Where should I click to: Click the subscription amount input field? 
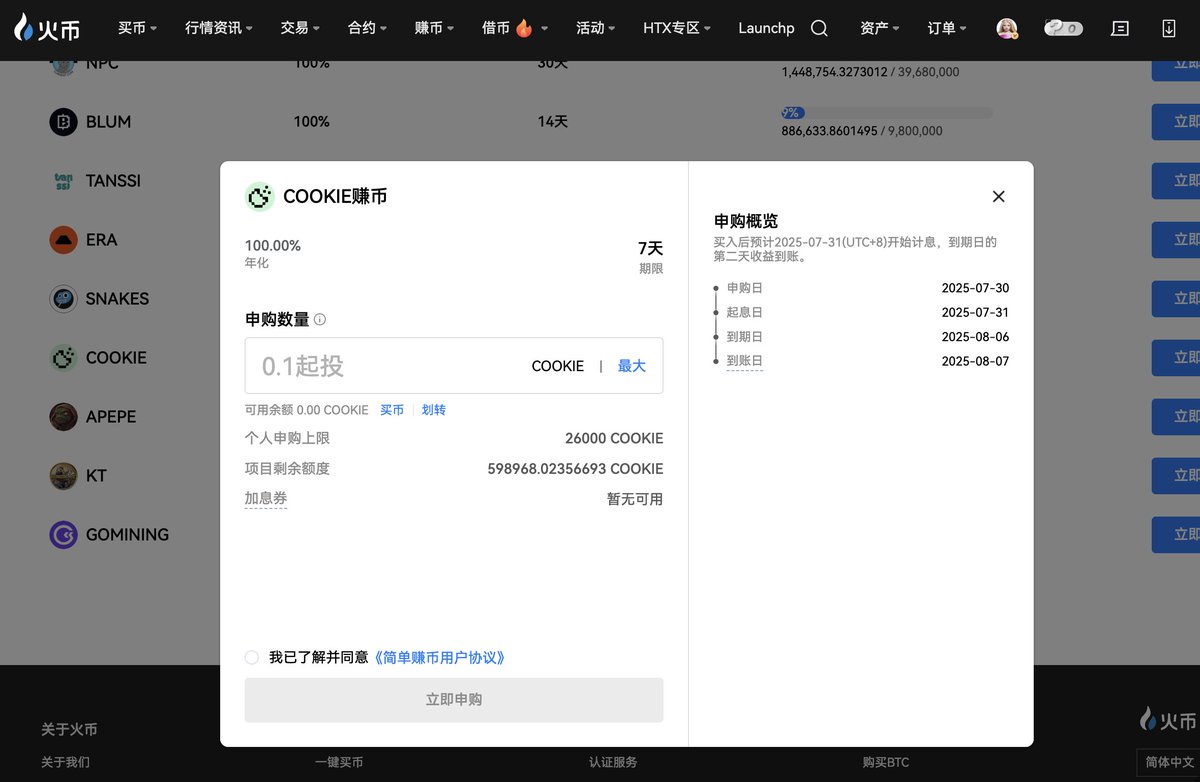point(454,366)
